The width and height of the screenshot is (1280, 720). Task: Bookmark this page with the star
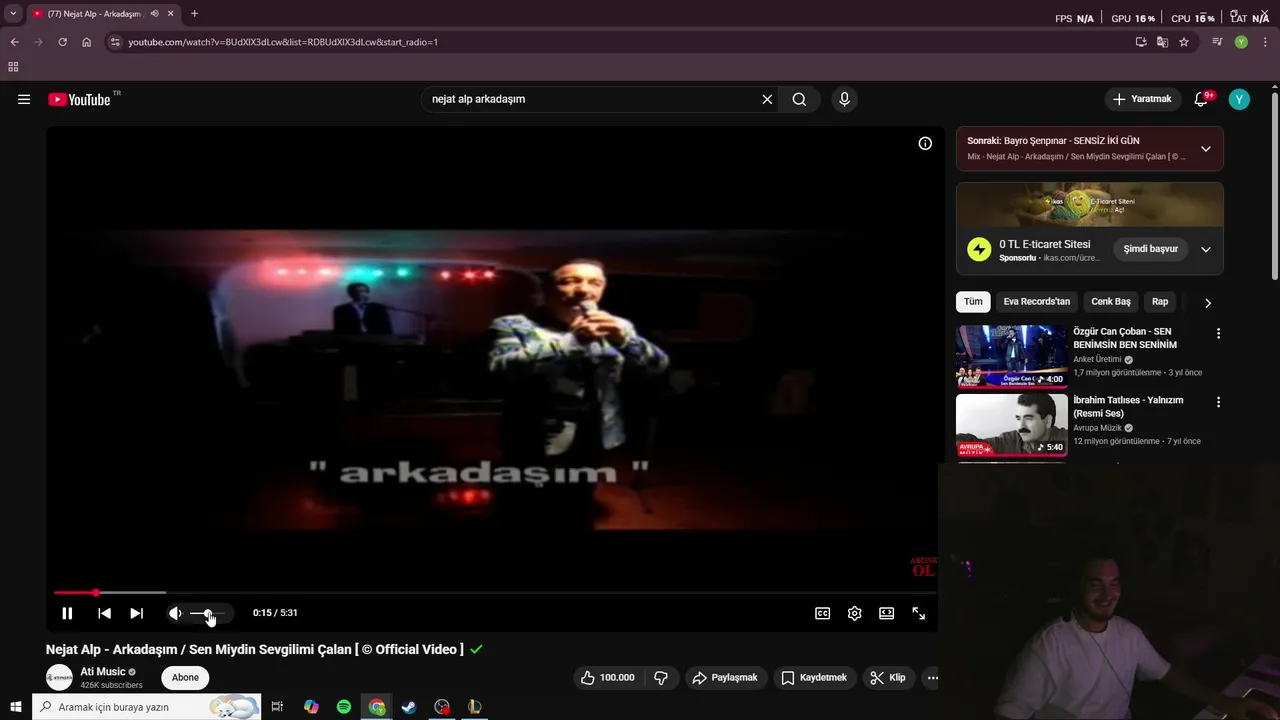pyautogui.click(x=1184, y=42)
